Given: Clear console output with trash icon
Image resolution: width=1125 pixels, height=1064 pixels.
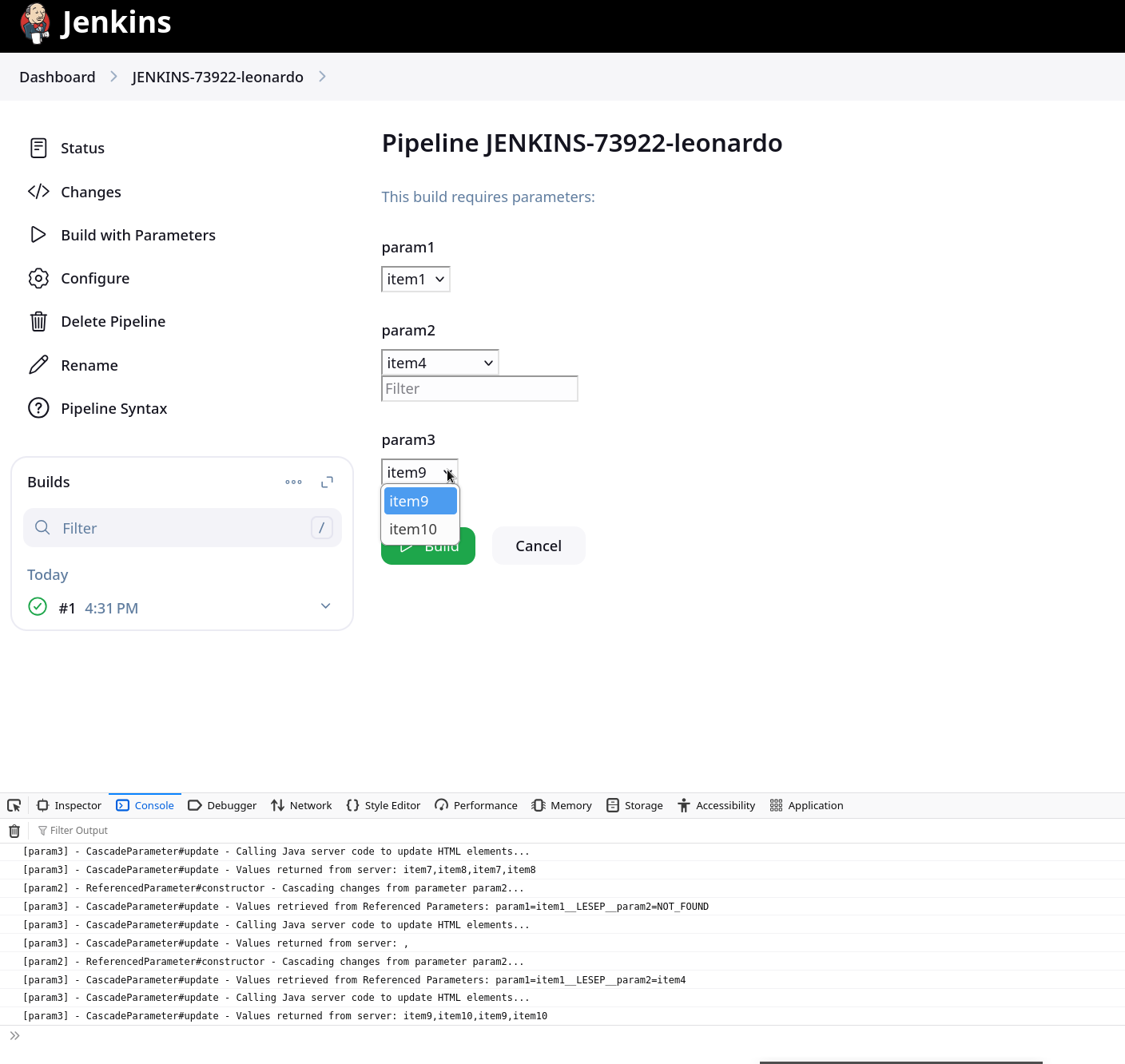Looking at the screenshot, I should pos(14,831).
